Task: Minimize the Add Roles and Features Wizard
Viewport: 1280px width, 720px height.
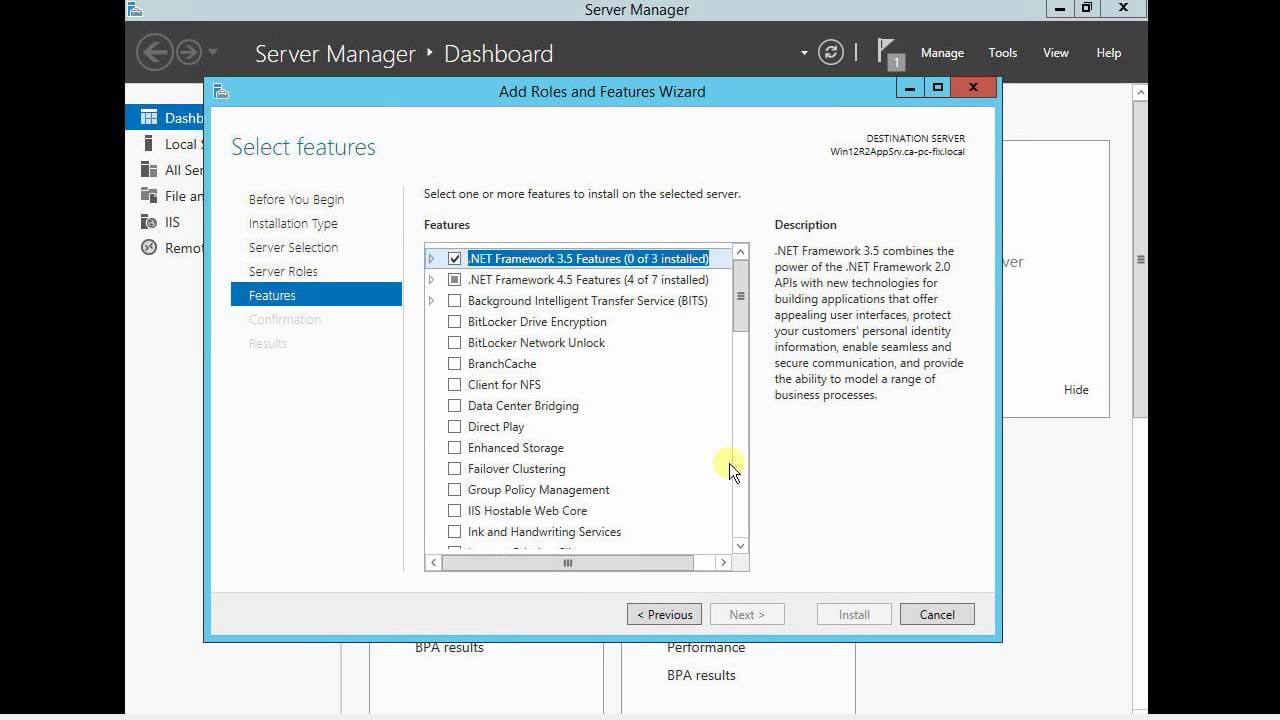Action: click(x=909, y=88)
